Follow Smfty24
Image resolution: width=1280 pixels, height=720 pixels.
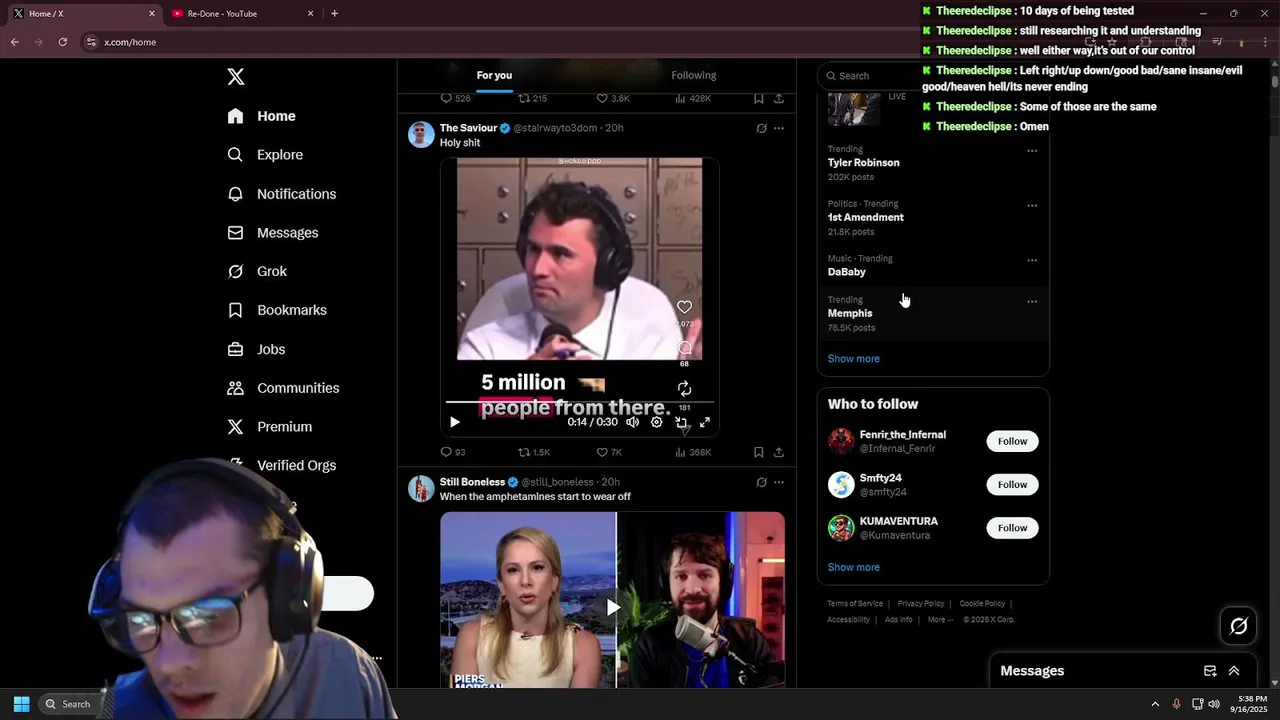pyautogui.click(x=1012, y=484)
